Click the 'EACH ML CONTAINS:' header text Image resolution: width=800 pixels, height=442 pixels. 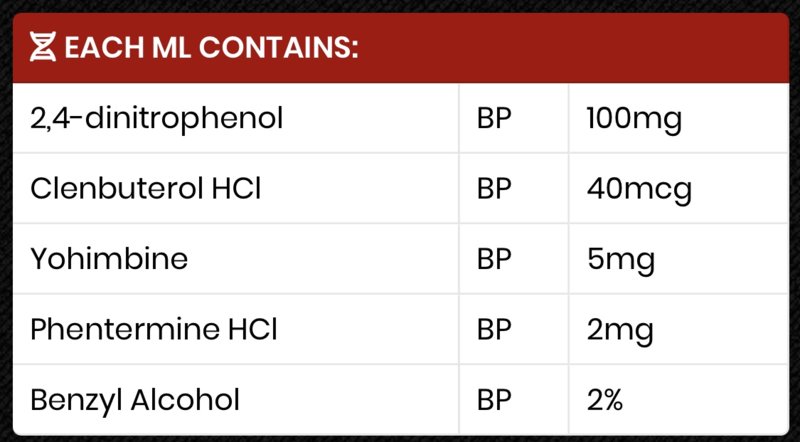pos(212,47)
